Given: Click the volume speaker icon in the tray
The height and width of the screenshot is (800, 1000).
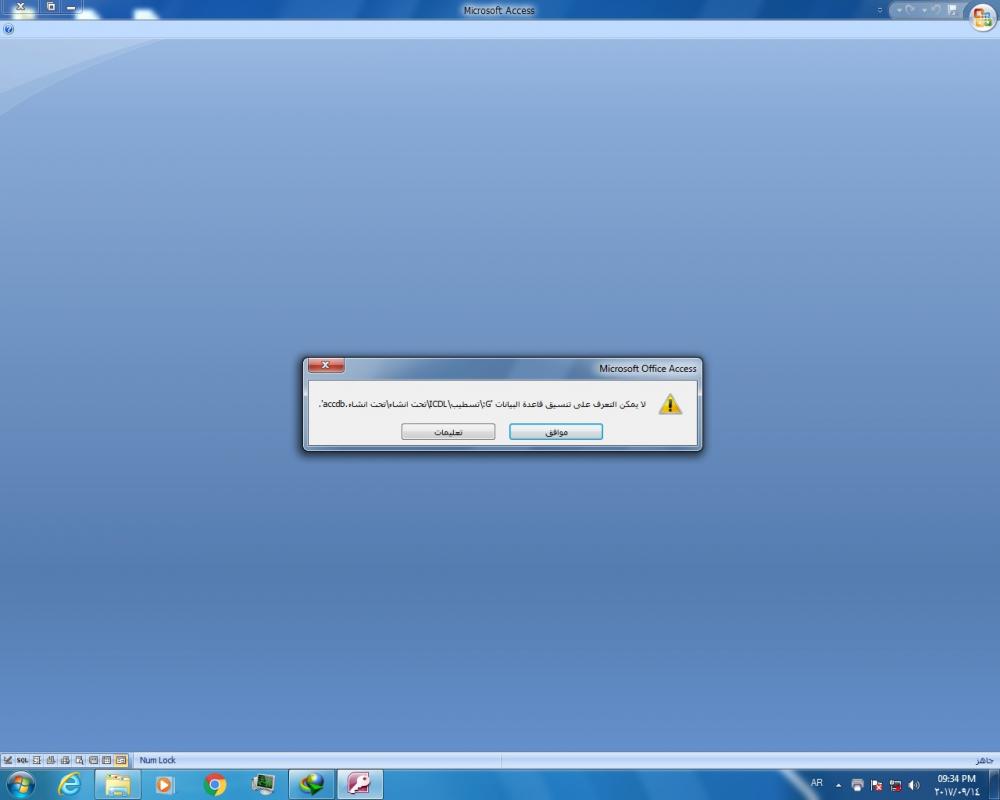Looking at the screenshot, I should (914, 785).
